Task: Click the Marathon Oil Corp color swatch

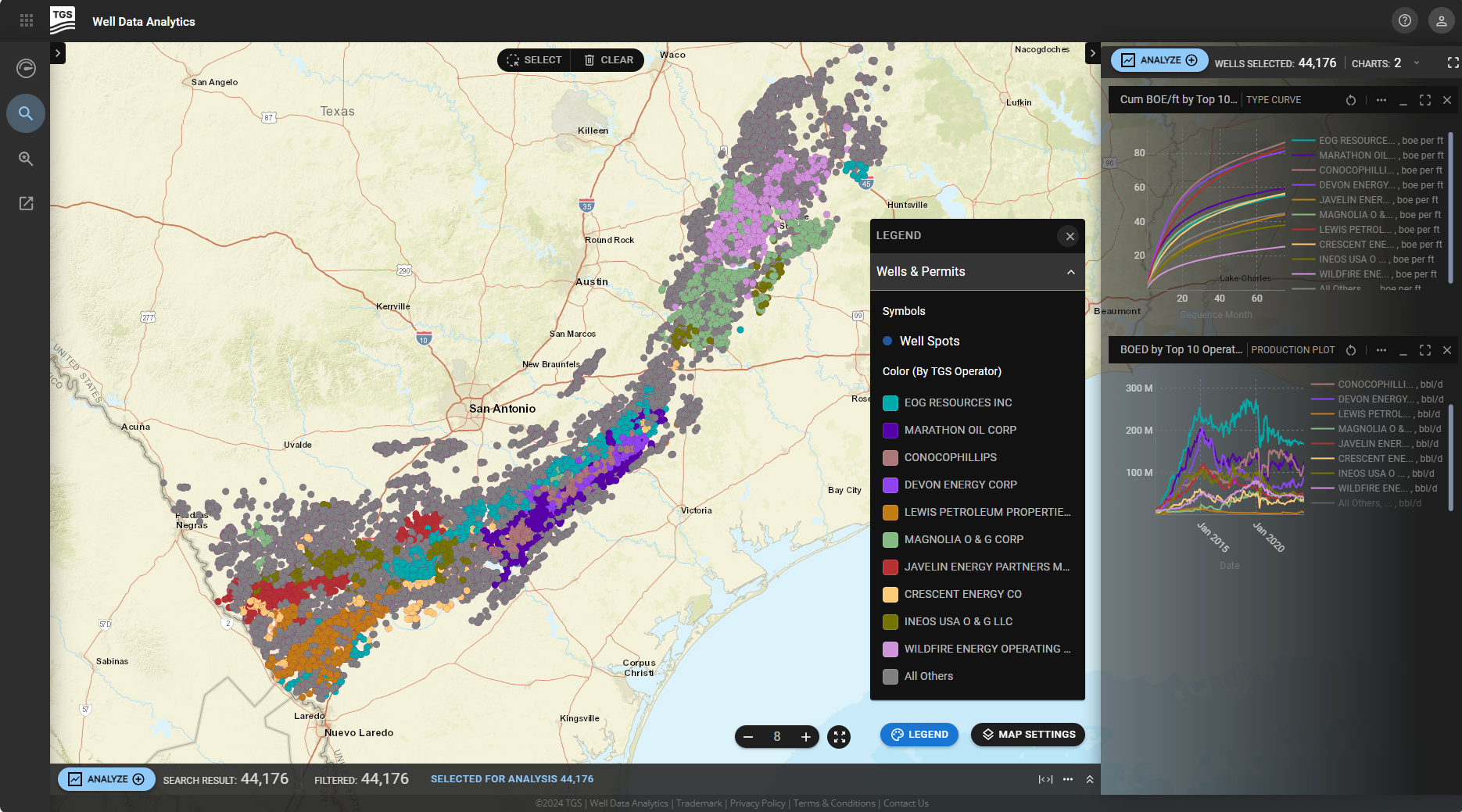Action: [x=890, y=431]
